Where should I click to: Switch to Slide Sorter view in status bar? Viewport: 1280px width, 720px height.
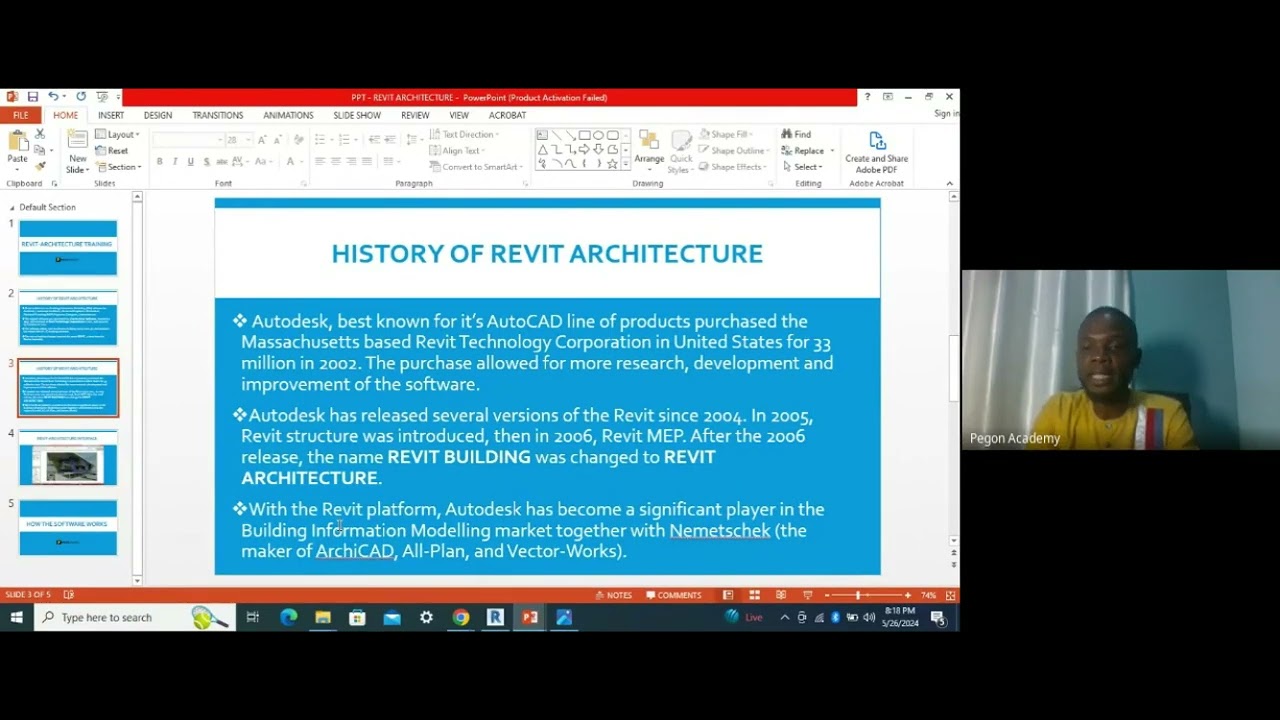(x=755, y=595)
